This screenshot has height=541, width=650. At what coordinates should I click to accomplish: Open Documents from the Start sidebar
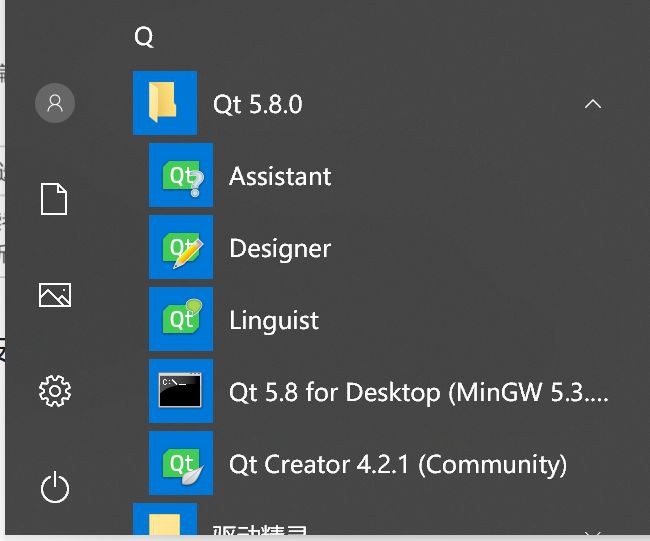(54, 198)
